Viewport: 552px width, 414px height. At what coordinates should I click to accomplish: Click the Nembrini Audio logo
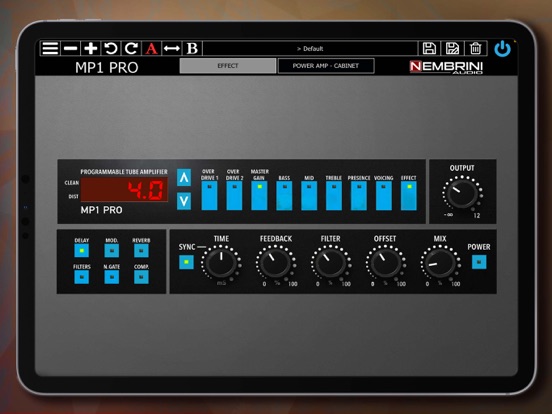pos(446,67)
